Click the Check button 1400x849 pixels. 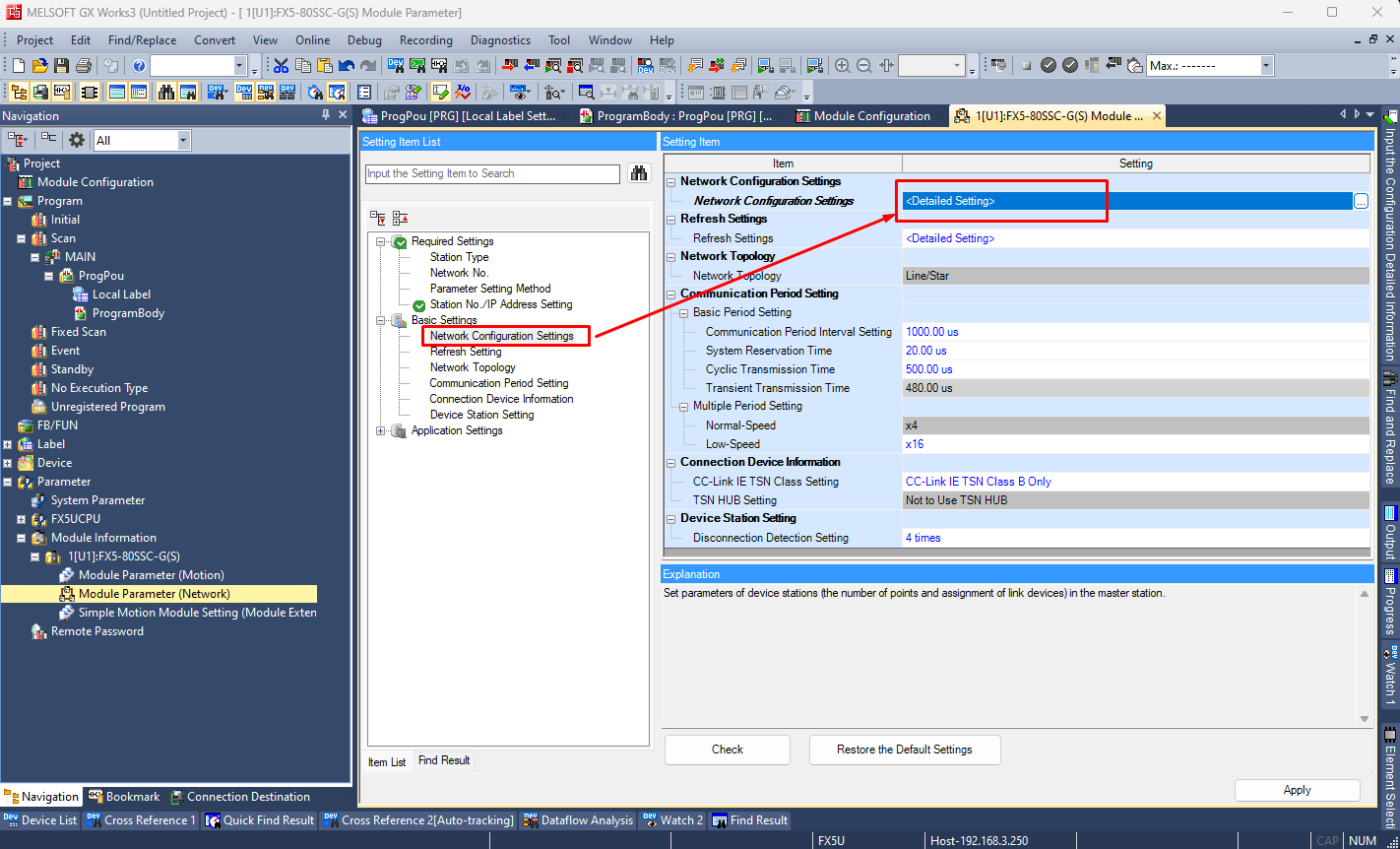point(728,750)
